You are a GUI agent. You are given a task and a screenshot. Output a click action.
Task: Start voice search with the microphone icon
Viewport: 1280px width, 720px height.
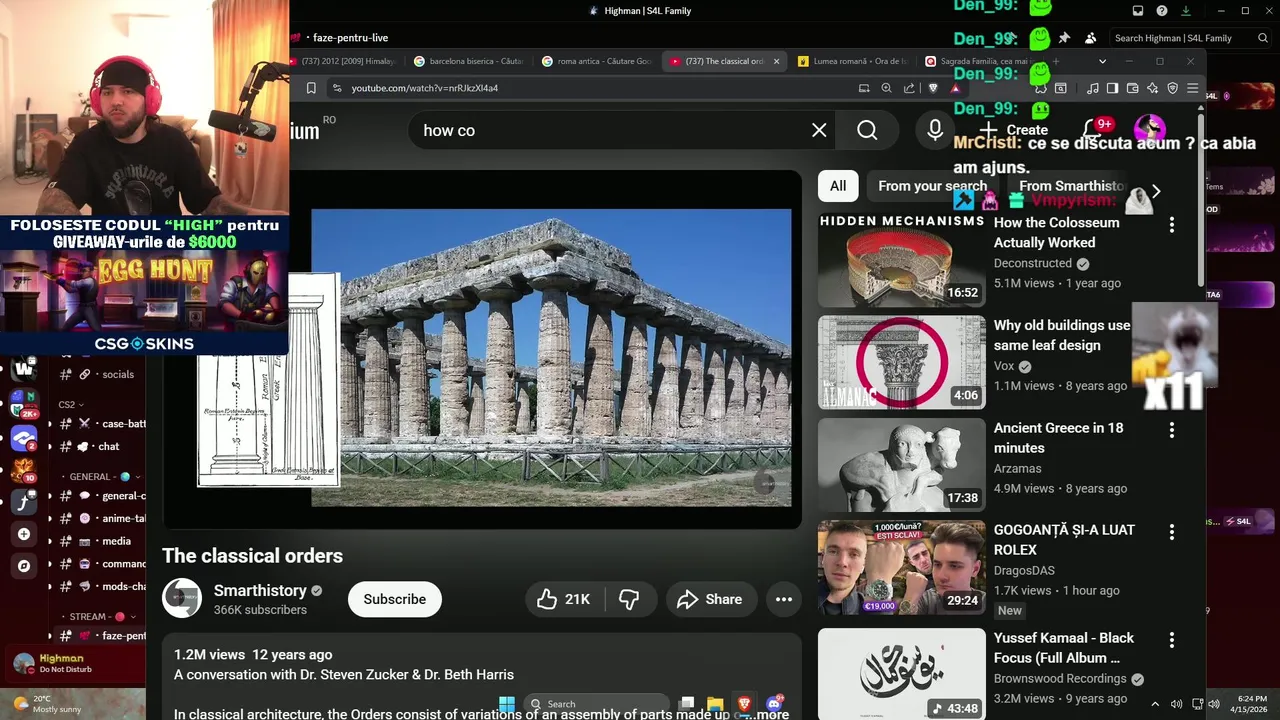(x=935, y=130)
